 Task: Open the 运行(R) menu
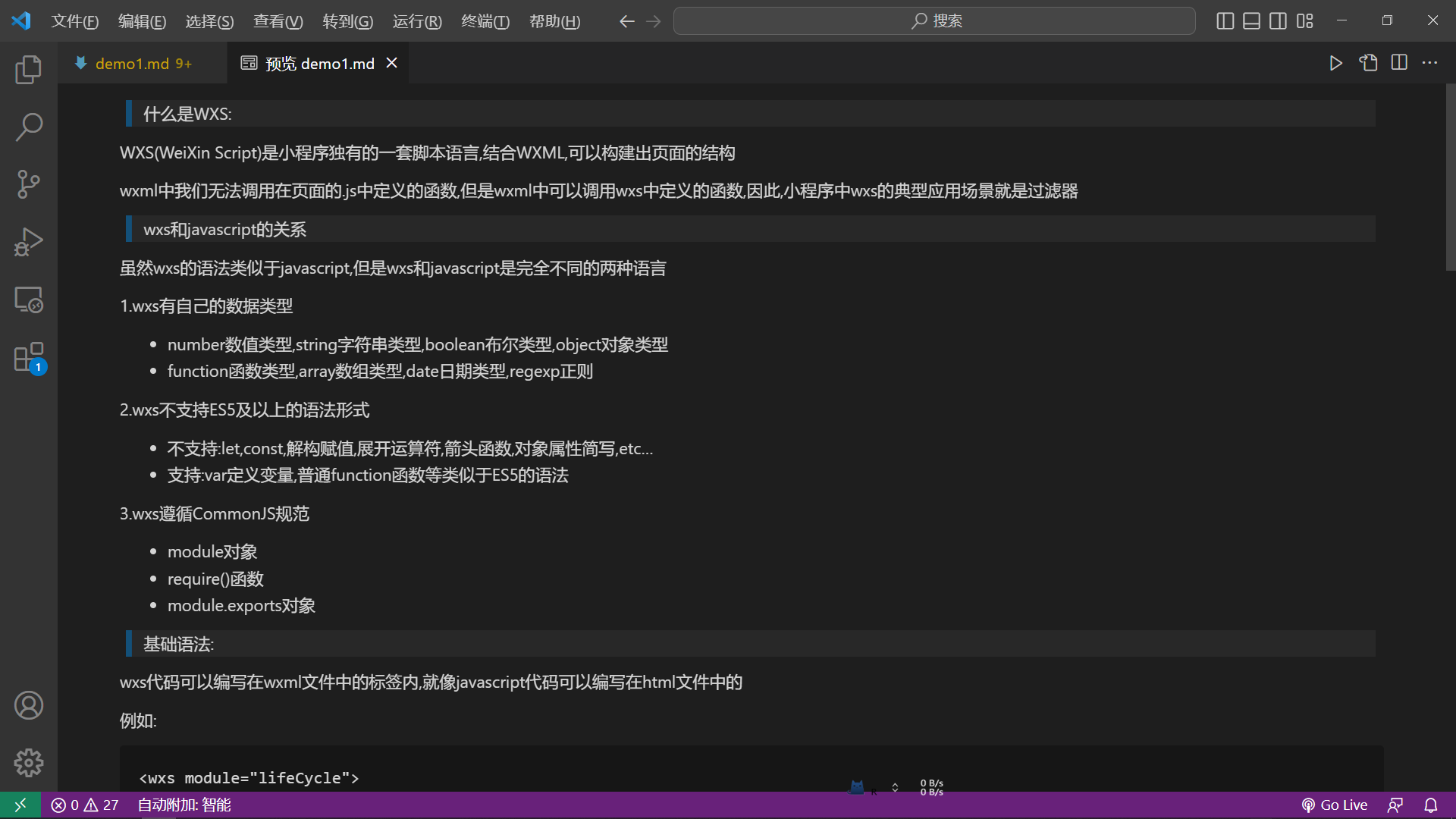tap(417, 21)
